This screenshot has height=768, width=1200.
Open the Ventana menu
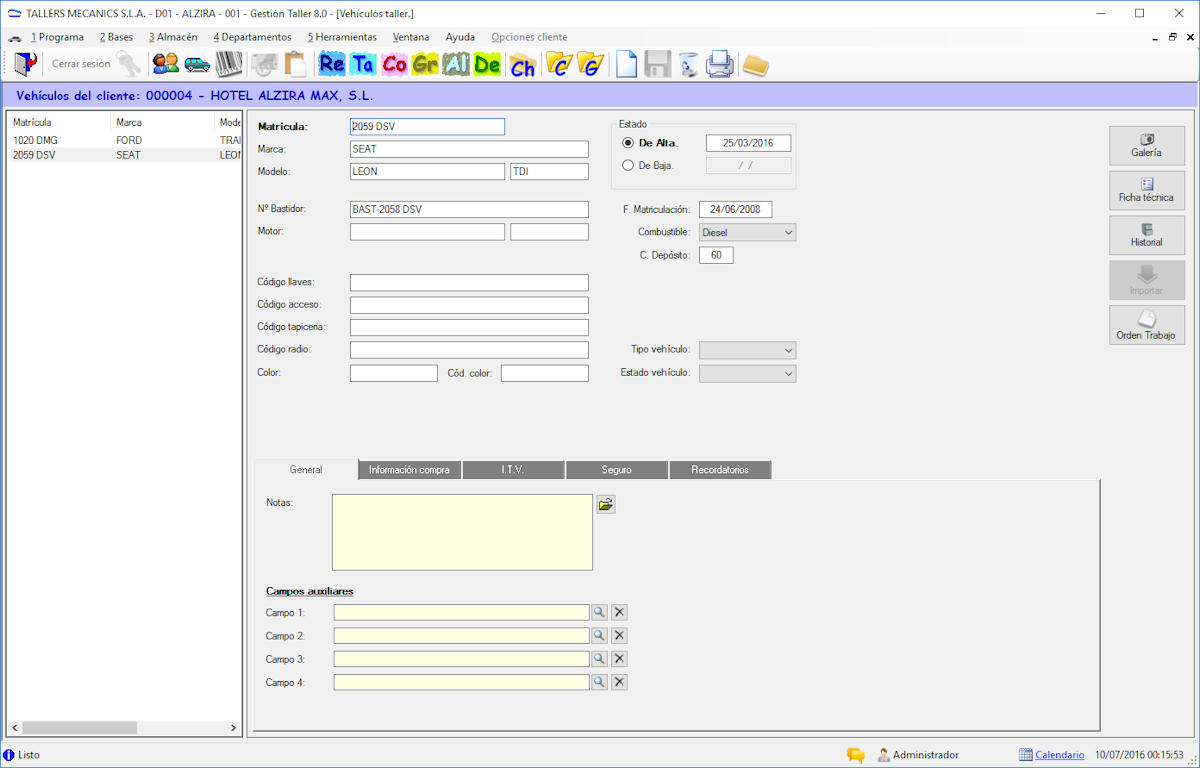pyautogui.click(x=411, y=37)
